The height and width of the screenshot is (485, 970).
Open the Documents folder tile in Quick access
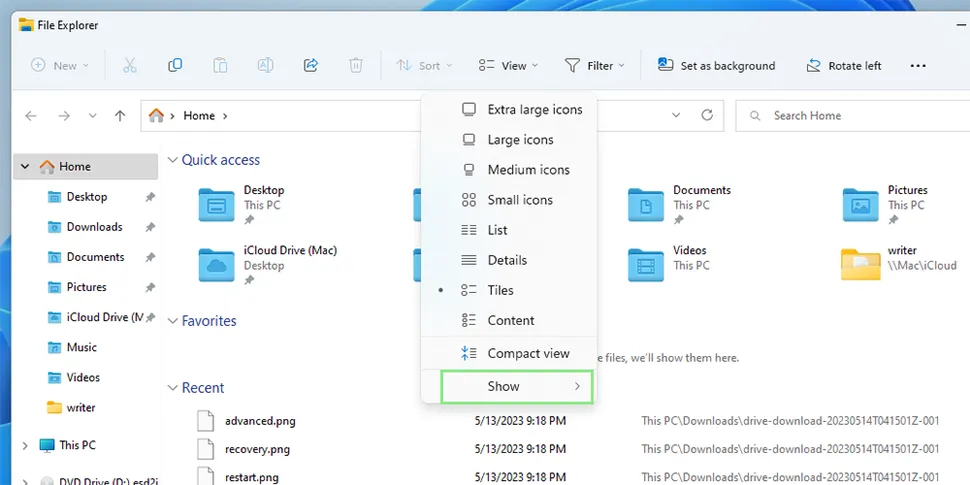[x=679, y=205]
